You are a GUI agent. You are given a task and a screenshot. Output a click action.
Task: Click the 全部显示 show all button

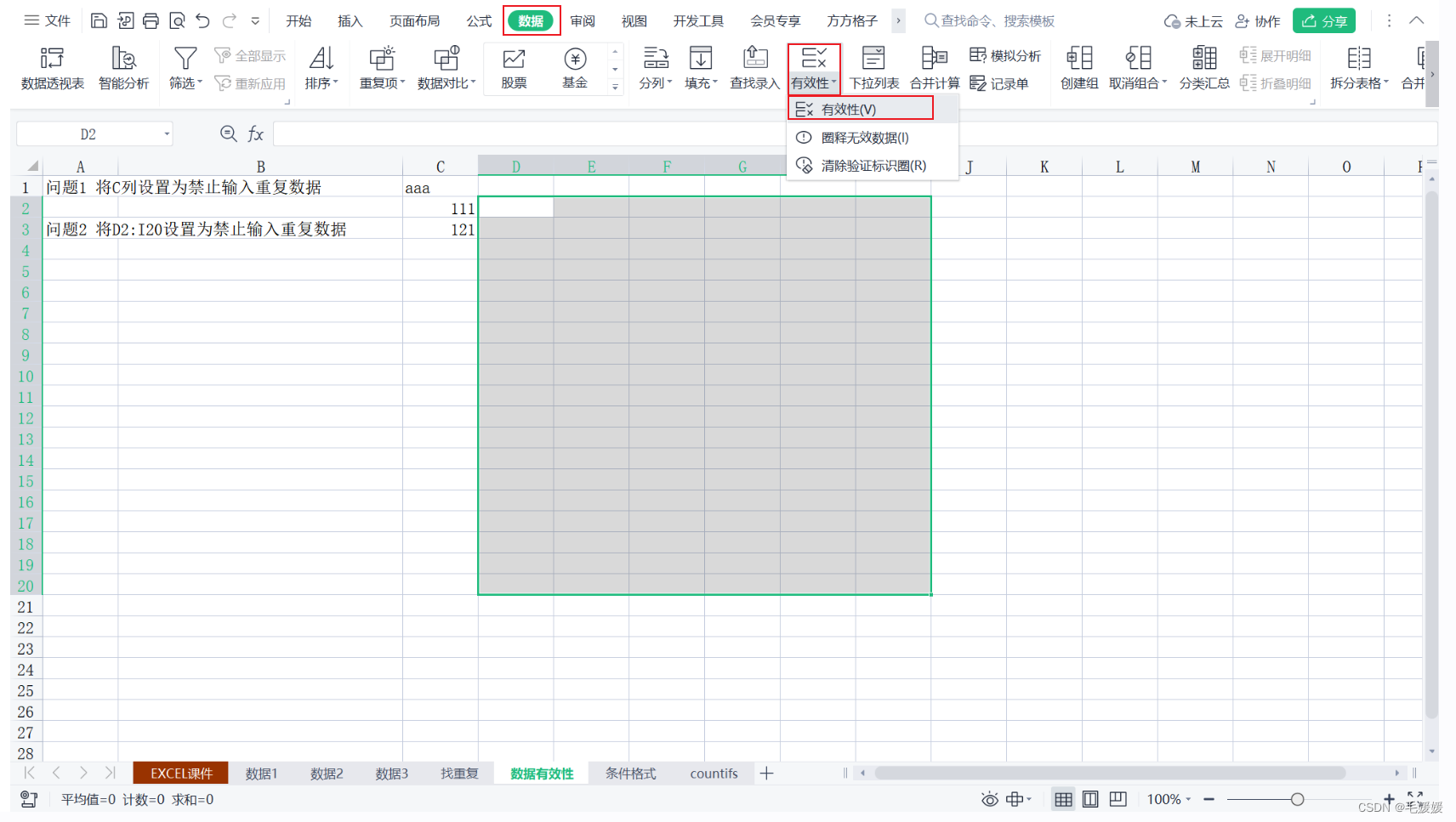pyautogui.click(x=250, y=55)
